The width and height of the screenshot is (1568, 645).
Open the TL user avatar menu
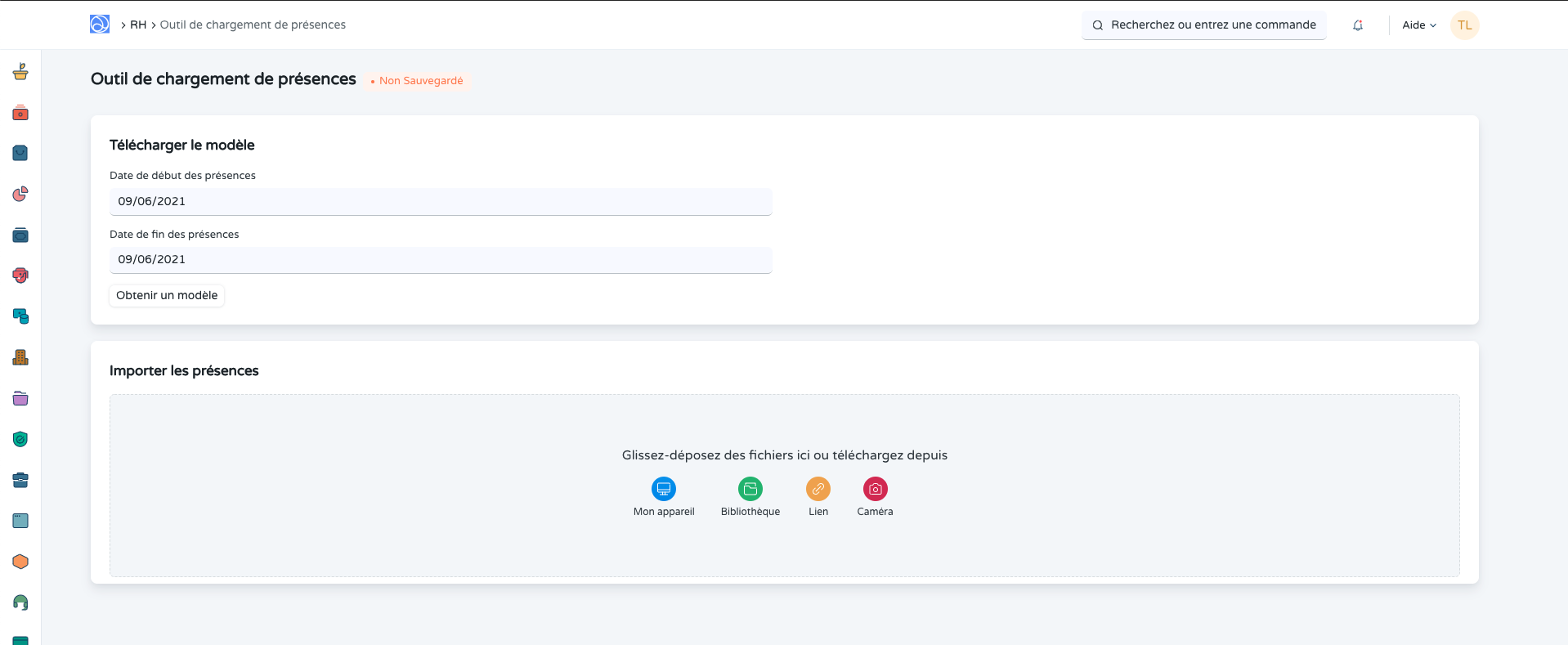pos(1464,25)
